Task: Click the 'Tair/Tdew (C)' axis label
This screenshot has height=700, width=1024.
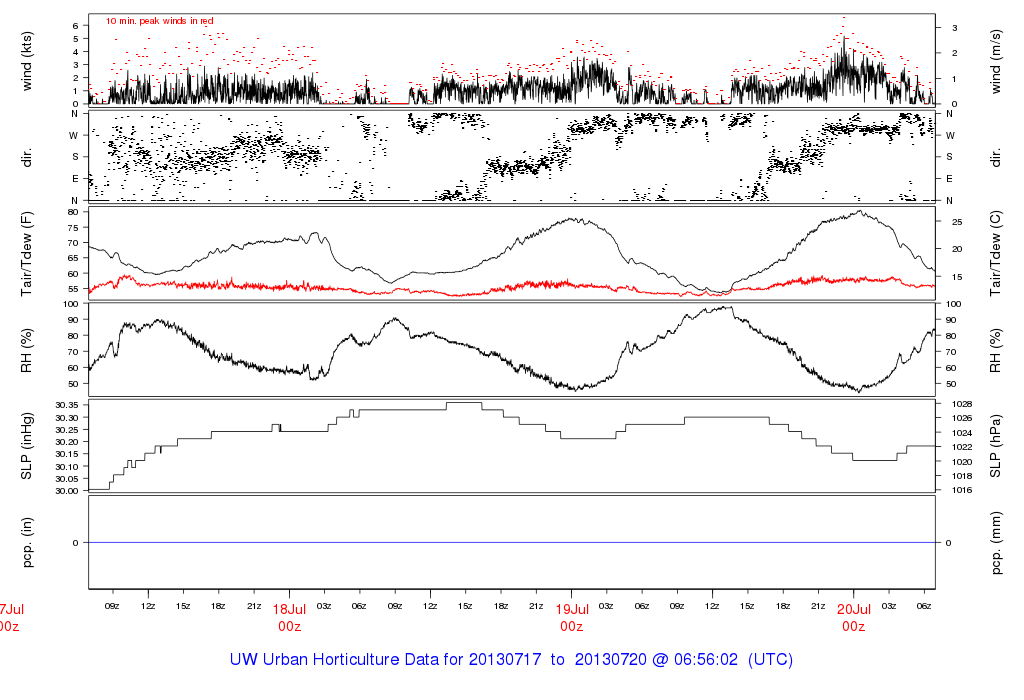Action: click(x=995, y=253)
